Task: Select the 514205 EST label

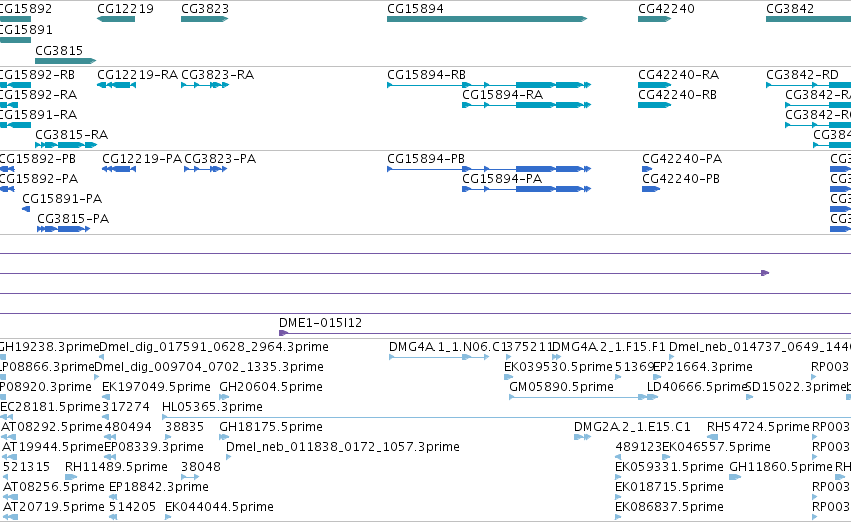Action: pos(132,507)
